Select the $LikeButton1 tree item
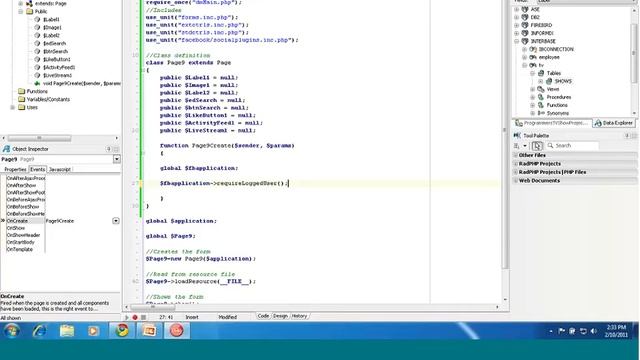Viewport: 640px width, 360px height. tap(57, 60)
